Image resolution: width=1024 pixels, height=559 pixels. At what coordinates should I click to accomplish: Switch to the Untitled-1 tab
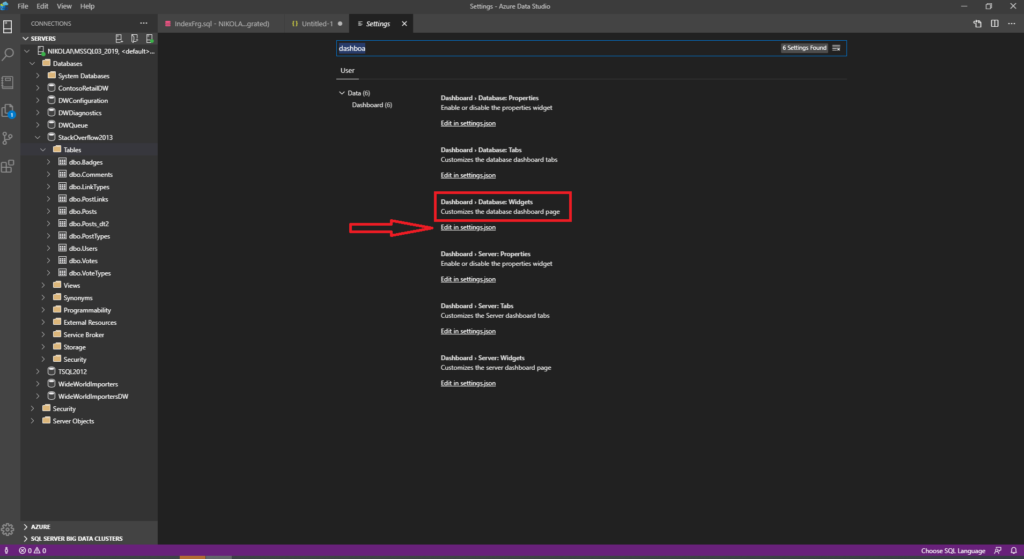click(317, 24)
